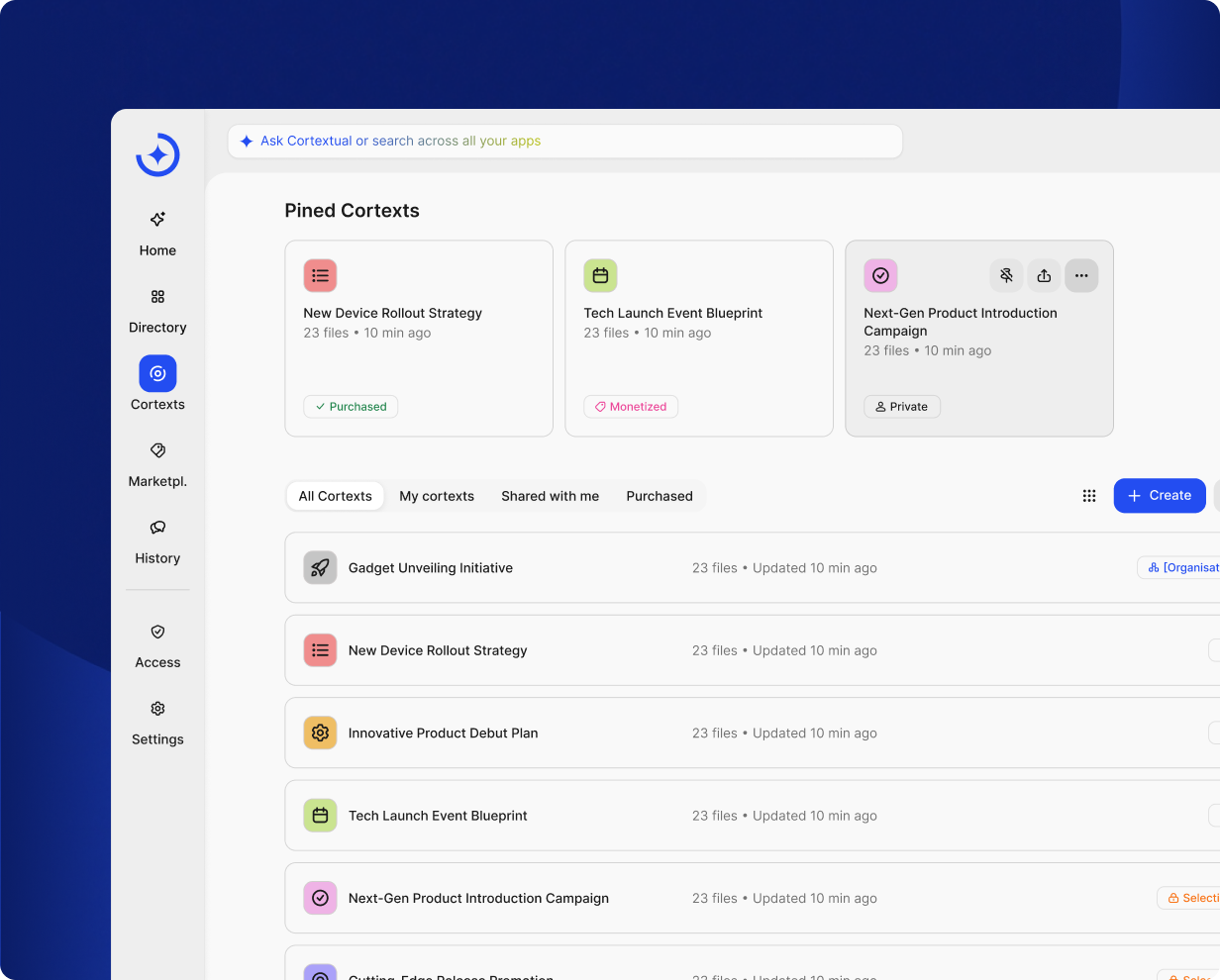Click the Create button

(1159, 496)
